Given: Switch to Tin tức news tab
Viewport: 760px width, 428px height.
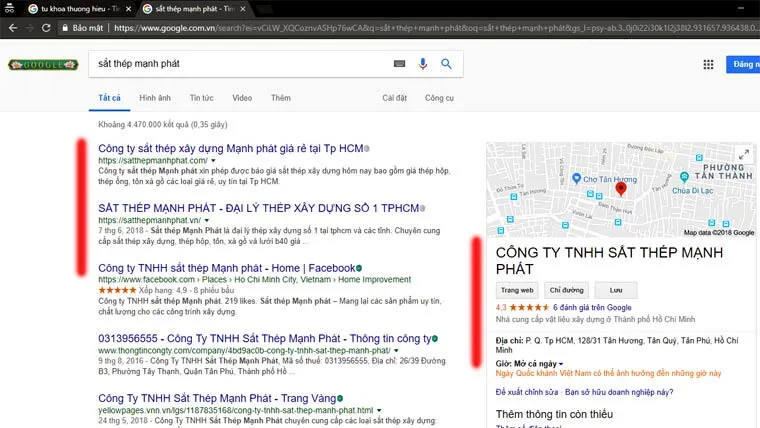Looking at the screenshot, I should pyautogui.click(x=202, y=98).
